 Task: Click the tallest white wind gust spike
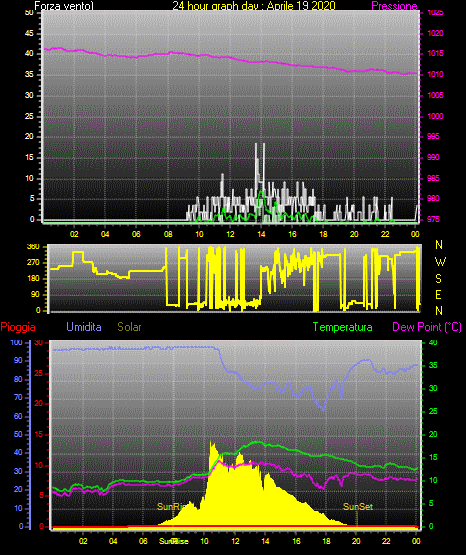pos(257,166)
